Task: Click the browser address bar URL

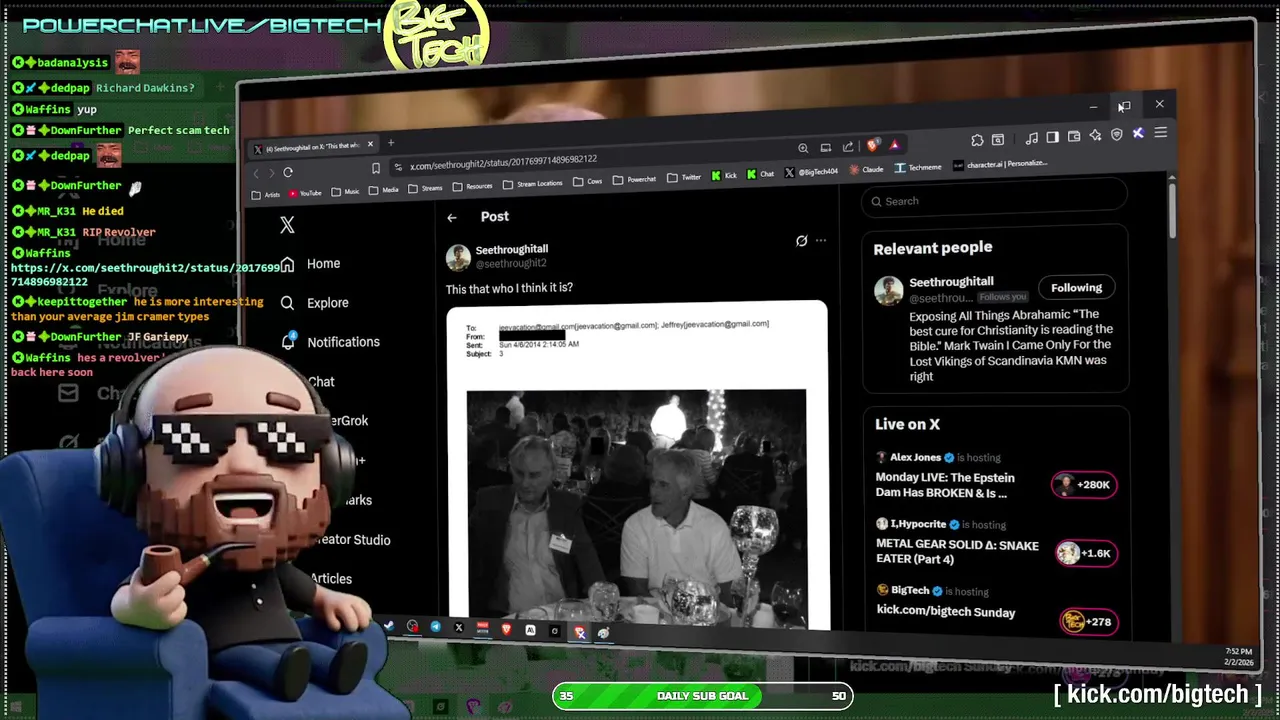Action: 503,163
